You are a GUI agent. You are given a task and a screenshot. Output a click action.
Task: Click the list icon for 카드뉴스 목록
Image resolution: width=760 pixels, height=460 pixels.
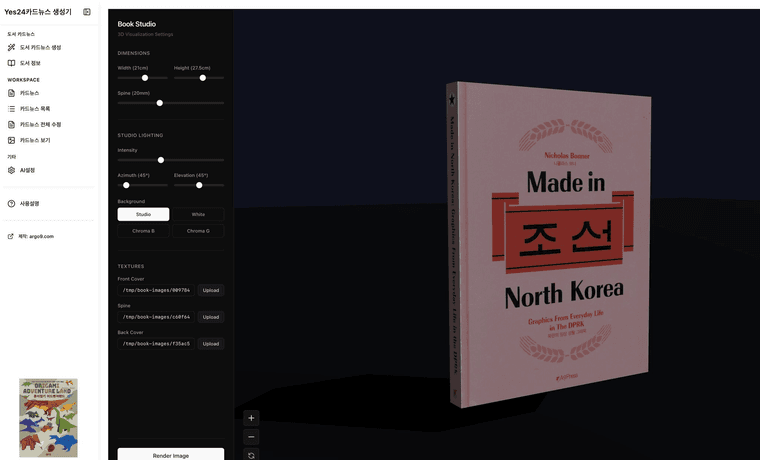pos(11,108)
